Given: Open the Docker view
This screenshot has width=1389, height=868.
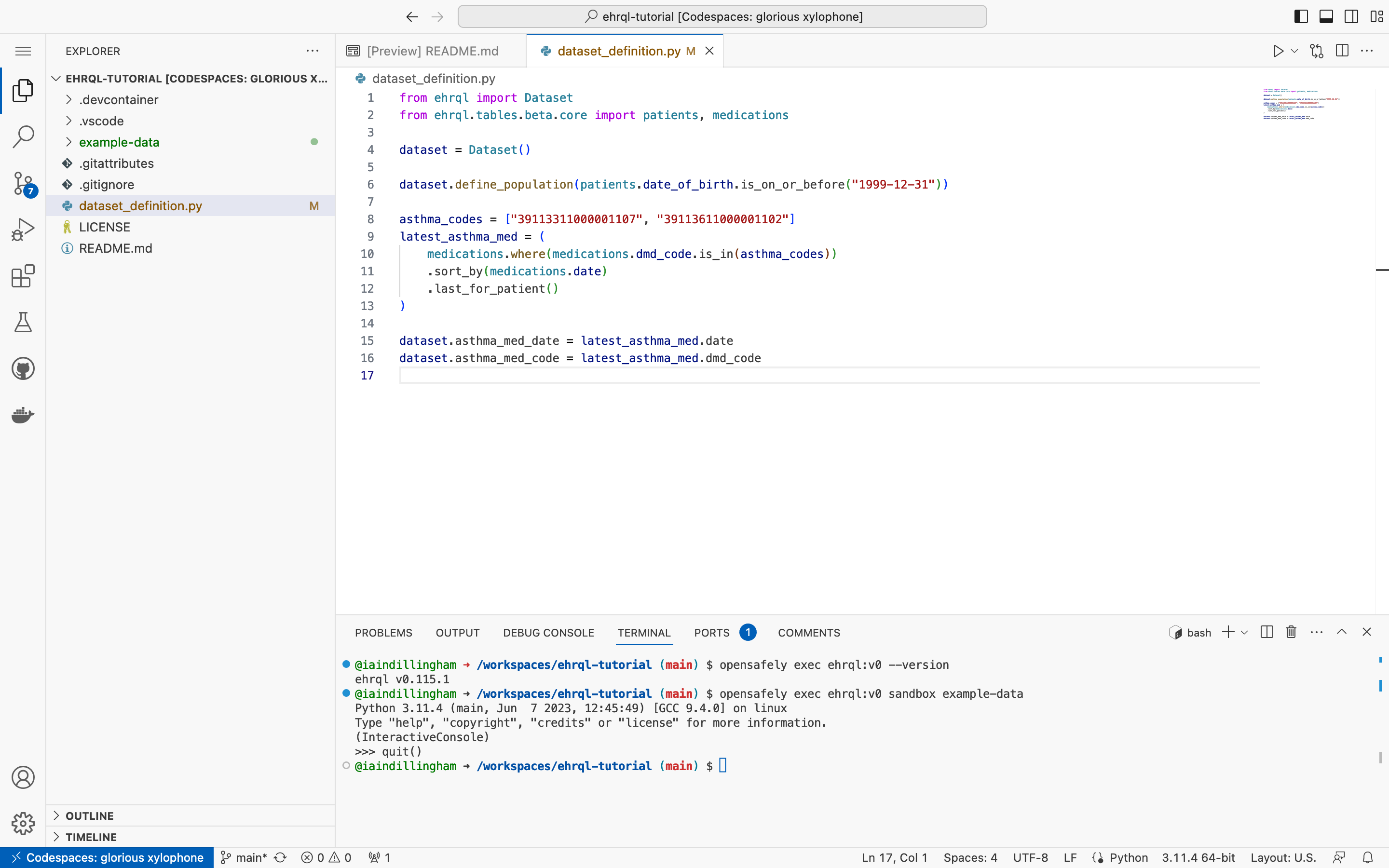Looking at the screenshot, I should (x=23, y=415).
